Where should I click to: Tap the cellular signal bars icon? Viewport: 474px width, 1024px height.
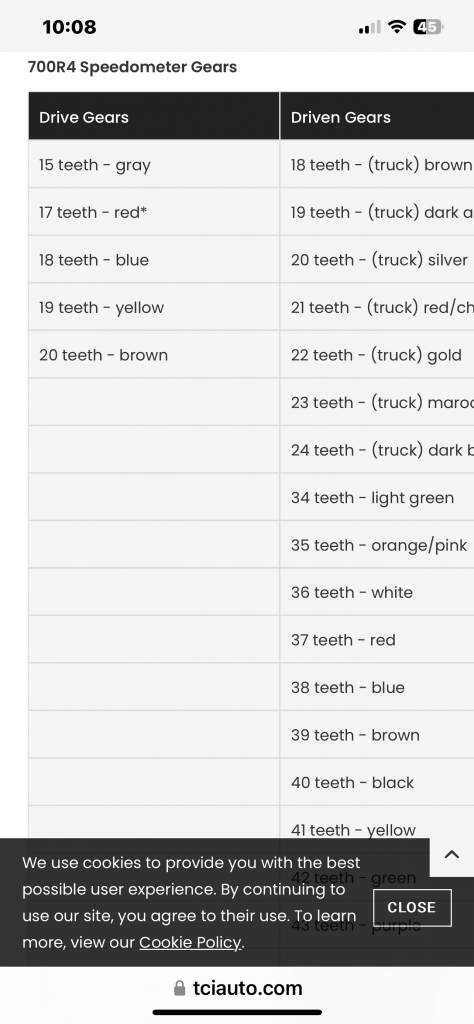pos(370,27)
